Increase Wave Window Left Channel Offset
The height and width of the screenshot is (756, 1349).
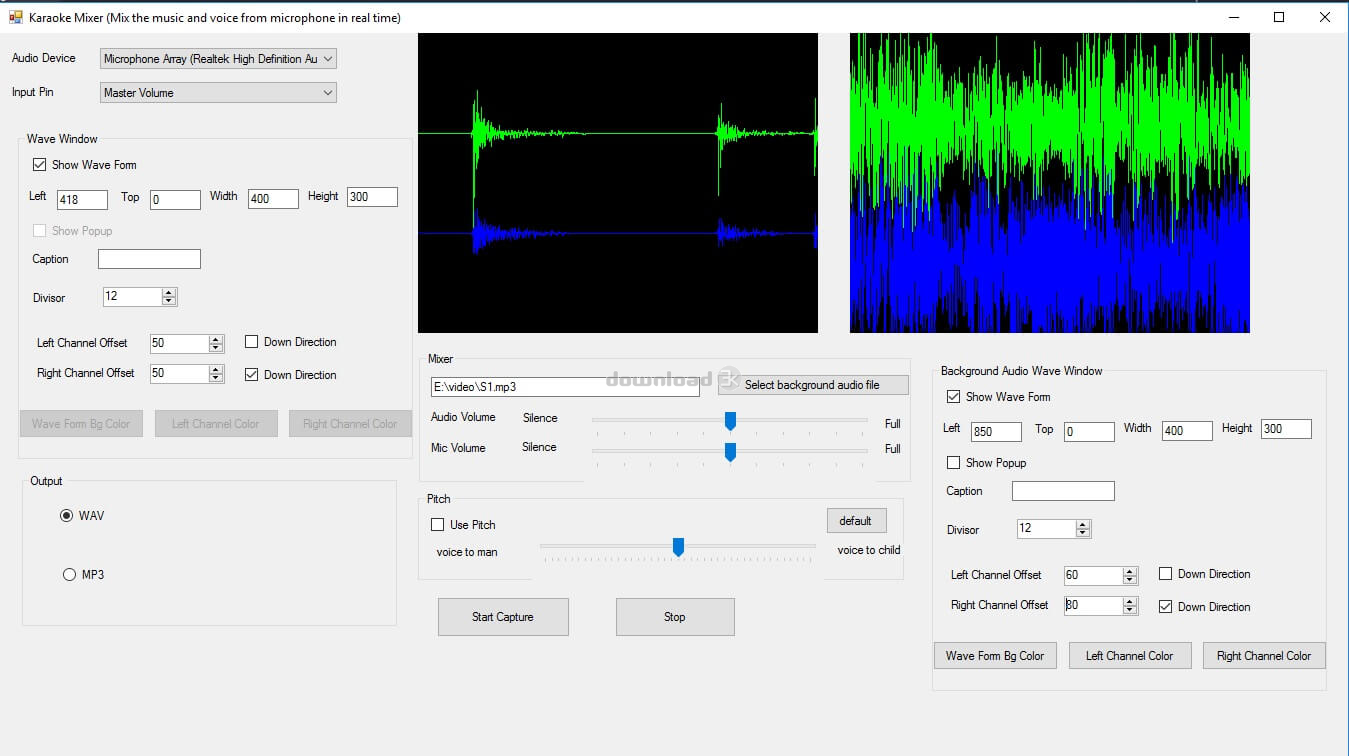[216, 339]
